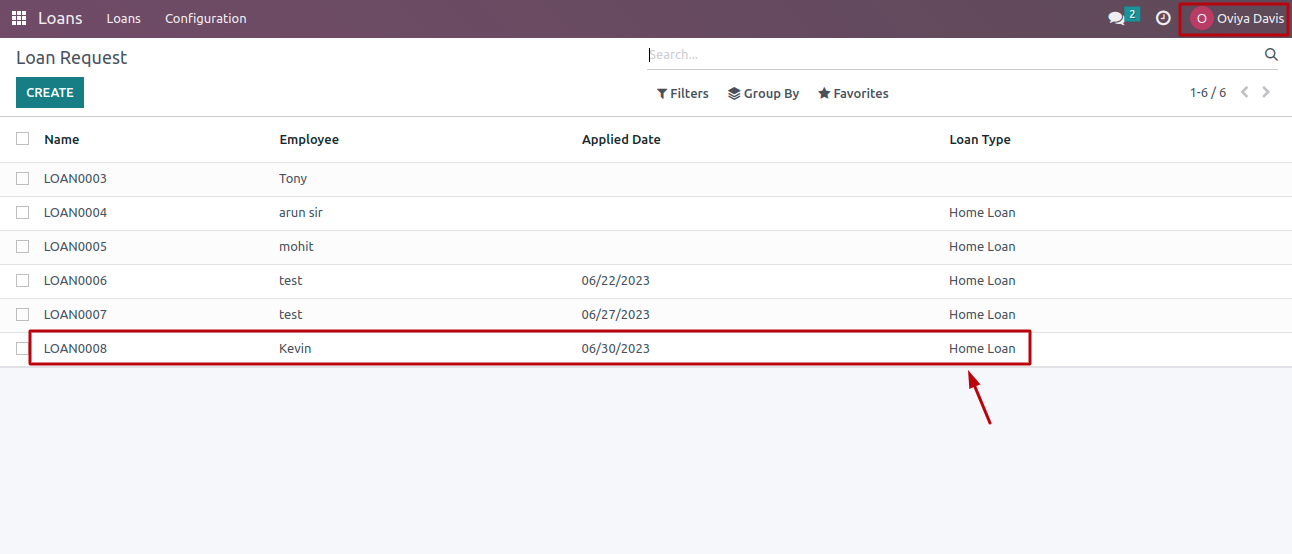The image size is (1292, 554).
Task: Open the Oviya Davis user menu
Action: [1236, 18]
